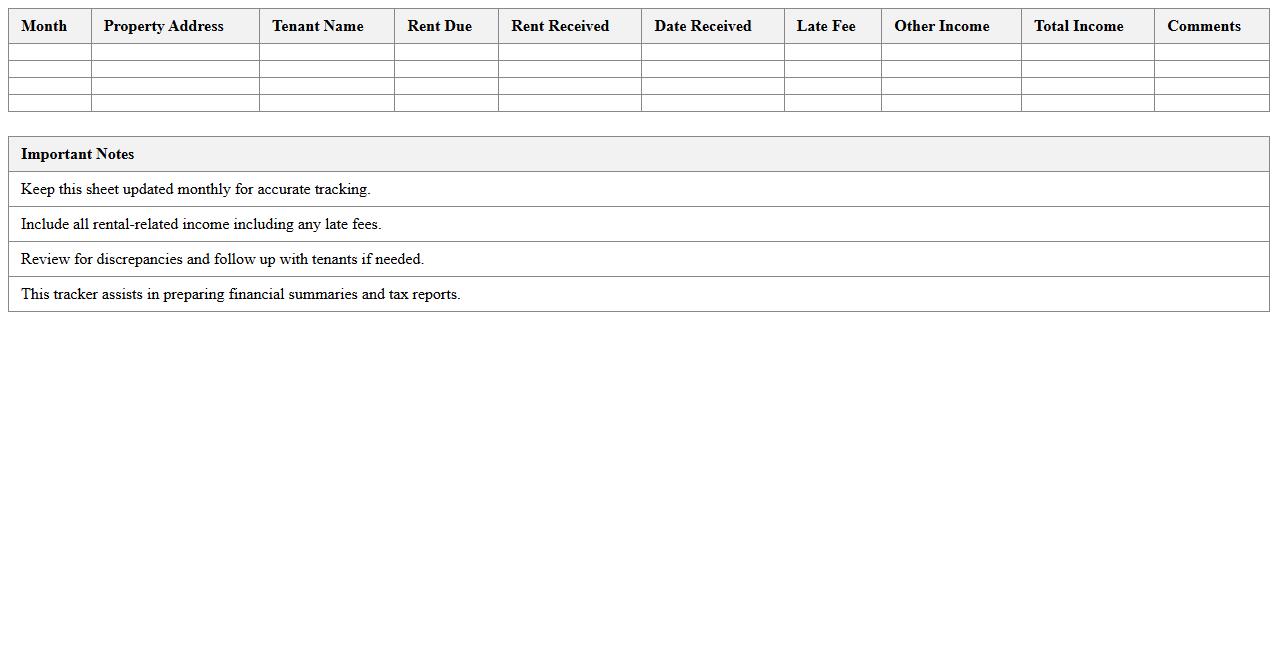Click the Late Fee column header
This screenshot has height=650, width=1278.
click(826, 26)
